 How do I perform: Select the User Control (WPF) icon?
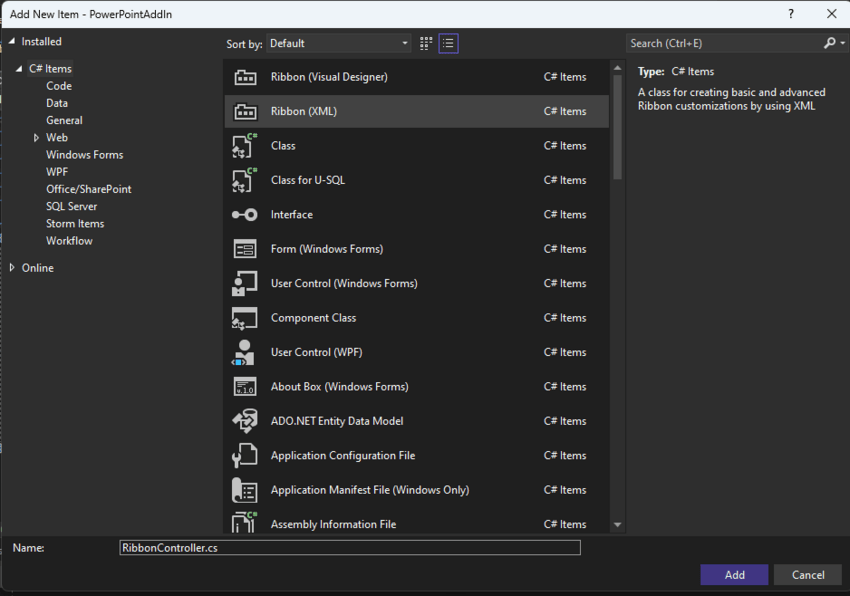tap(246, 352)
